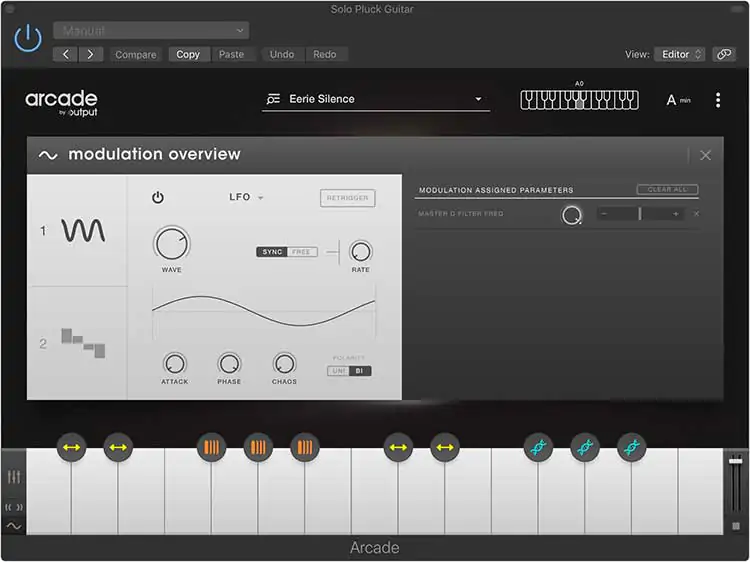The height and width of the screenshot is (562, 750).
Task: Click the rightmost teal DNA modifier key
Action: tap(632, 448)
